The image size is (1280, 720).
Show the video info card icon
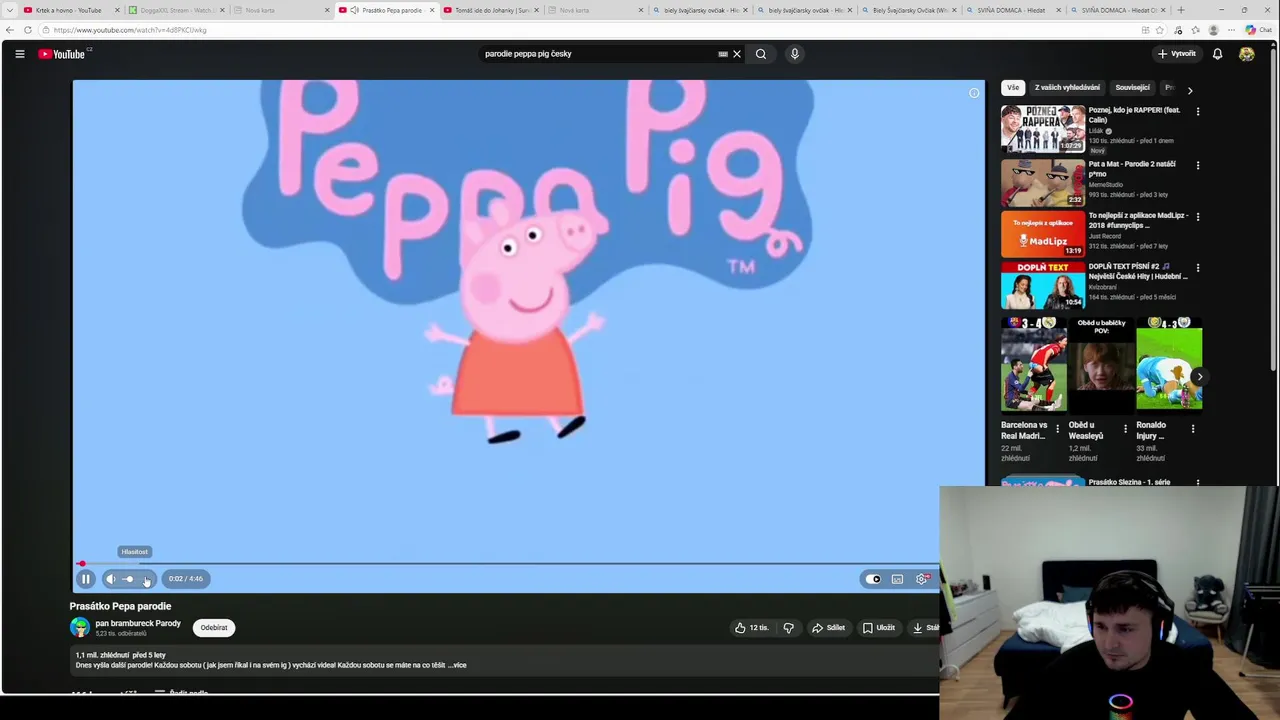(x=974, y=93)
